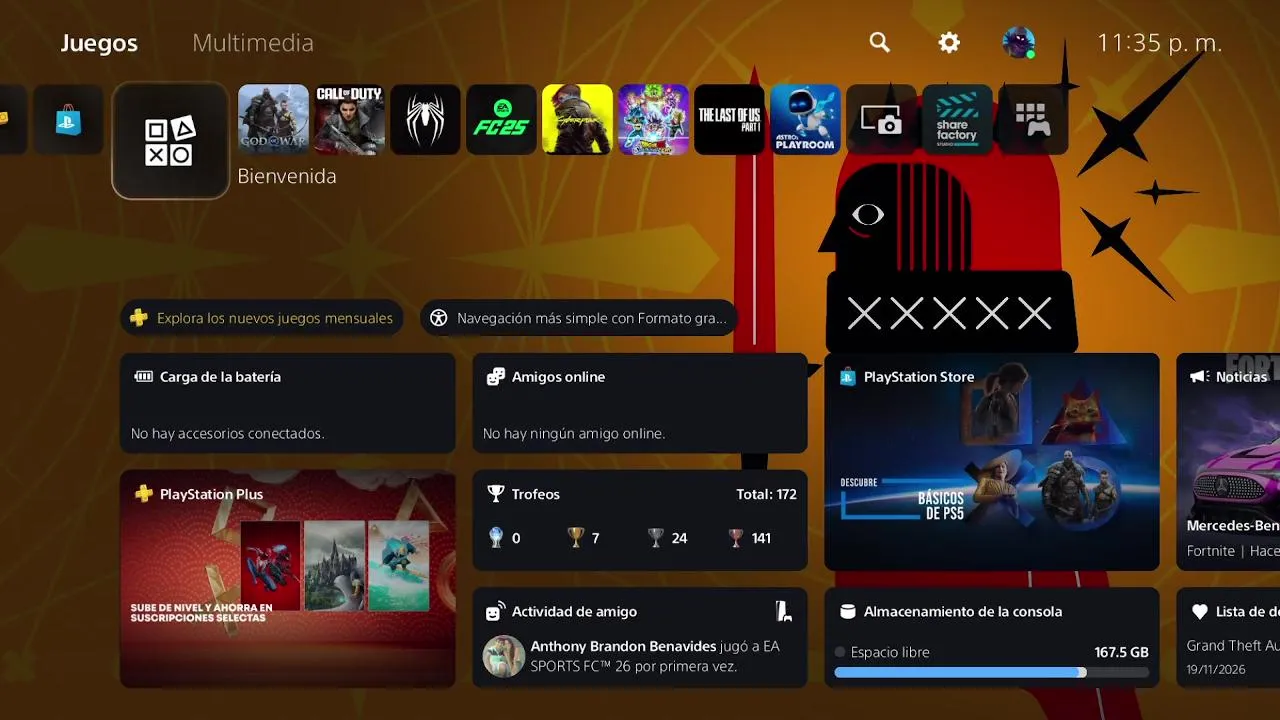Click the console storage free space bar

click(x=992, y=673)
